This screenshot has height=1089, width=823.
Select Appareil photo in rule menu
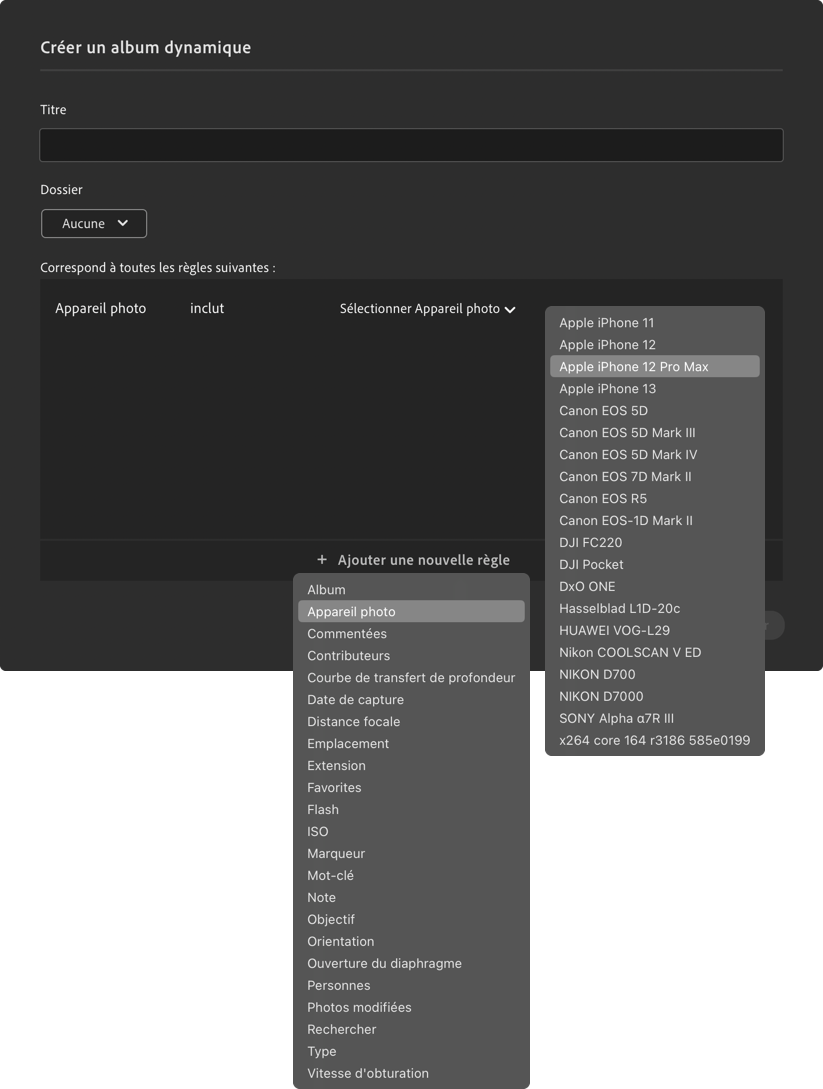point(411,612)
